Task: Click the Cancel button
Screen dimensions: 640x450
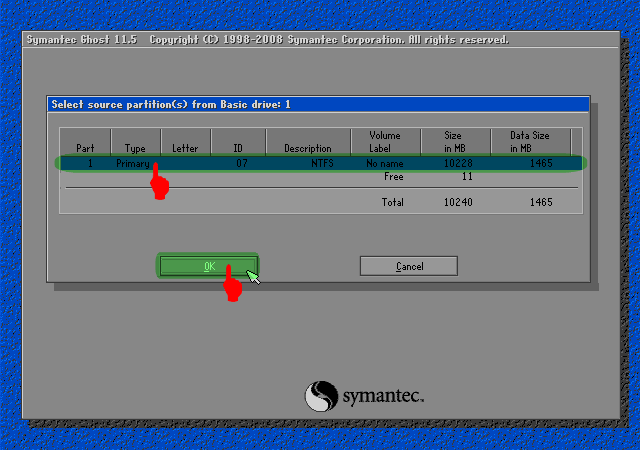Action: (409, 266)
